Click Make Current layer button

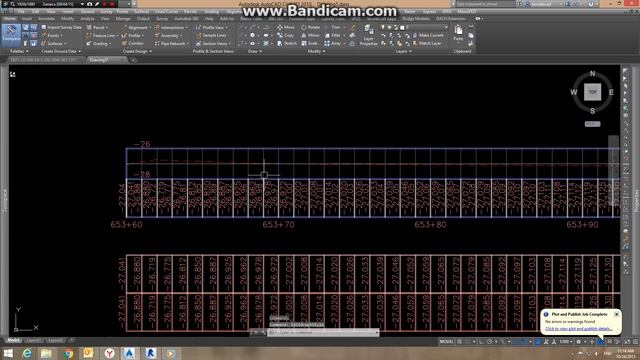(428, 36)
